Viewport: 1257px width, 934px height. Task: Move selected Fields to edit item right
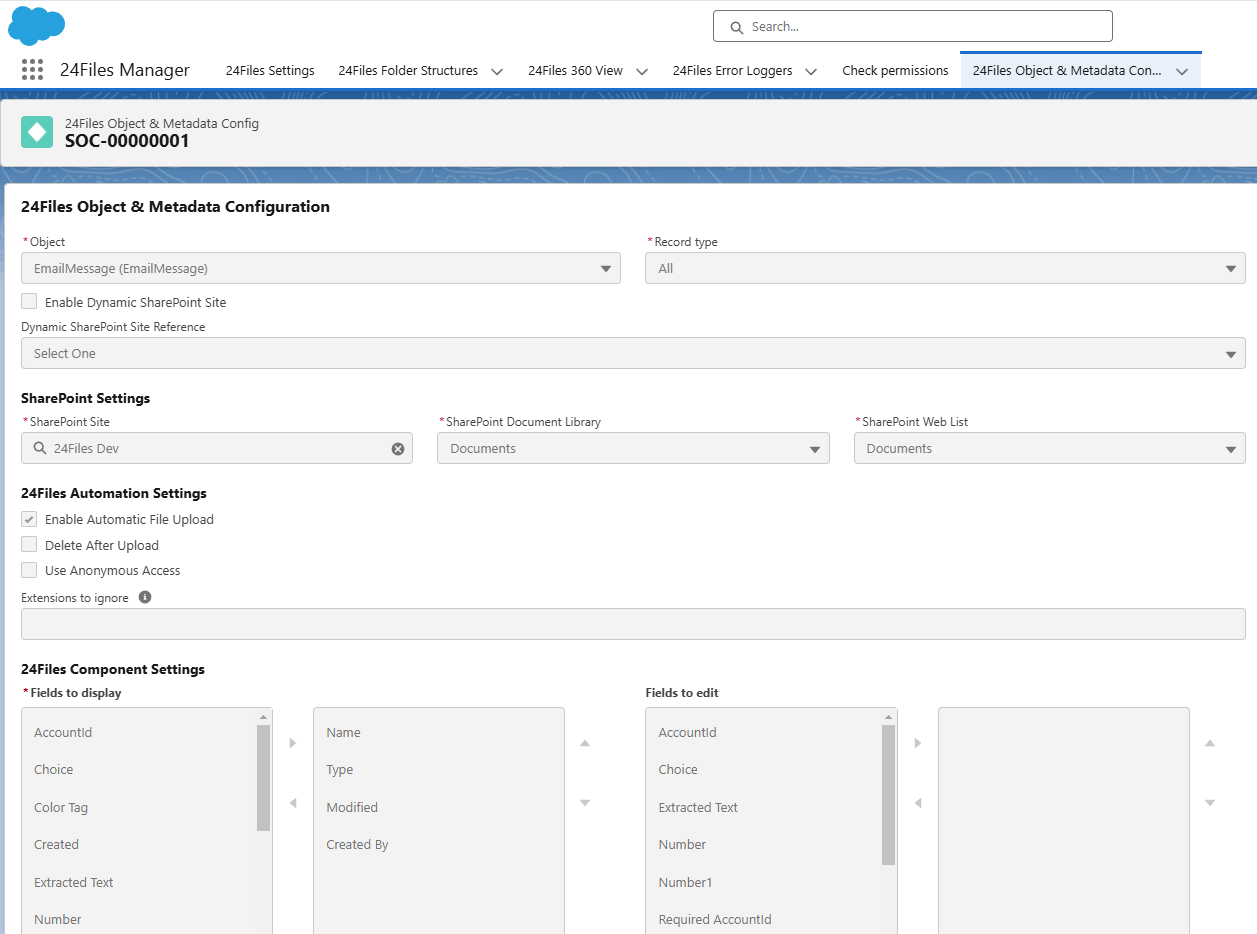point(918,743)
